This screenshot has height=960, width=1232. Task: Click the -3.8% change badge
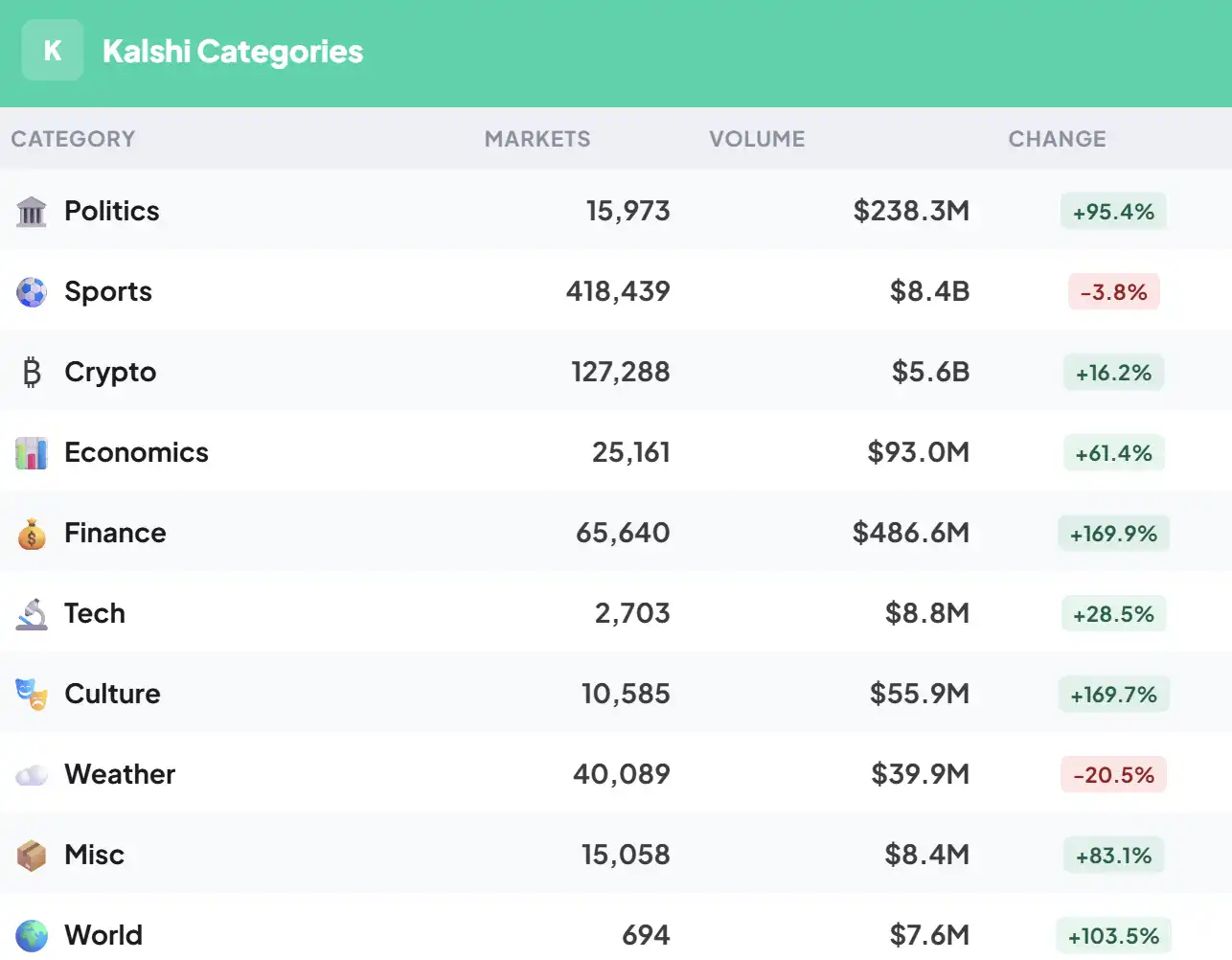click(1113, 292)
